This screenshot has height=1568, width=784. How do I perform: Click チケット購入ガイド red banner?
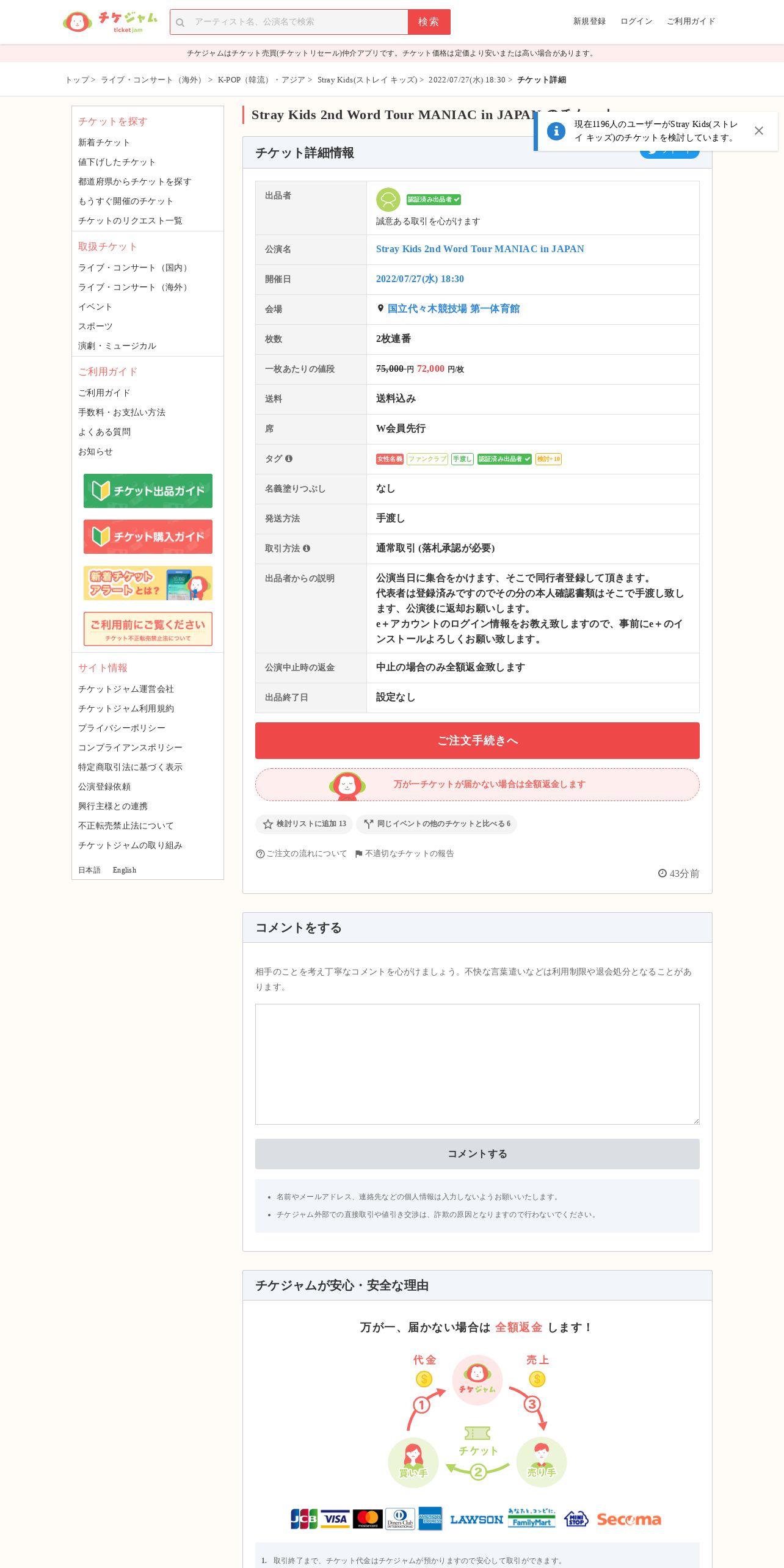(148, 537)
